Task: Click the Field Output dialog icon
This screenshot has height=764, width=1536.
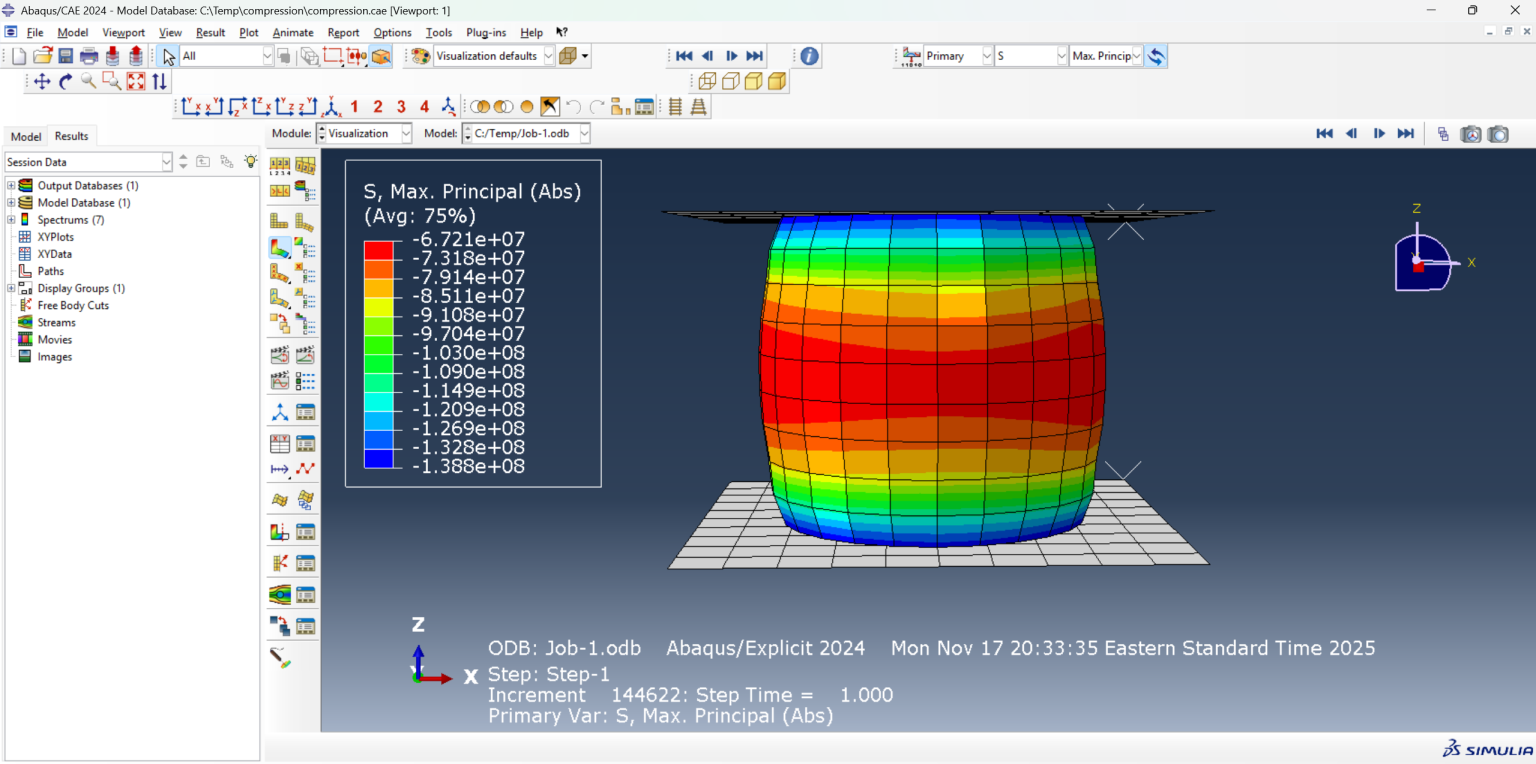Action: (x=910, y=56)
